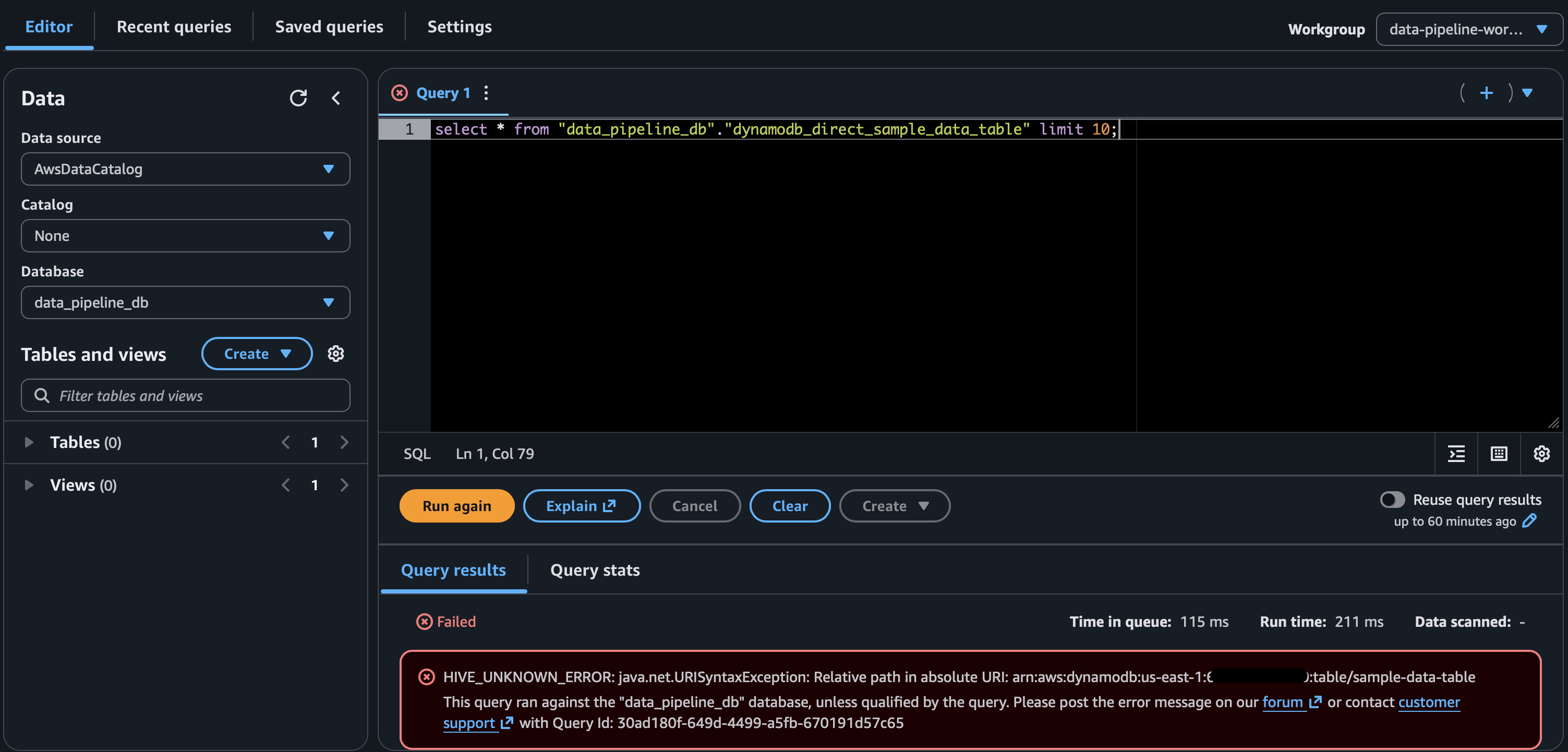Open the editor settings gear in status bar
The height and width of the screenshot is (752, 1568).
tap(1541, 454)
